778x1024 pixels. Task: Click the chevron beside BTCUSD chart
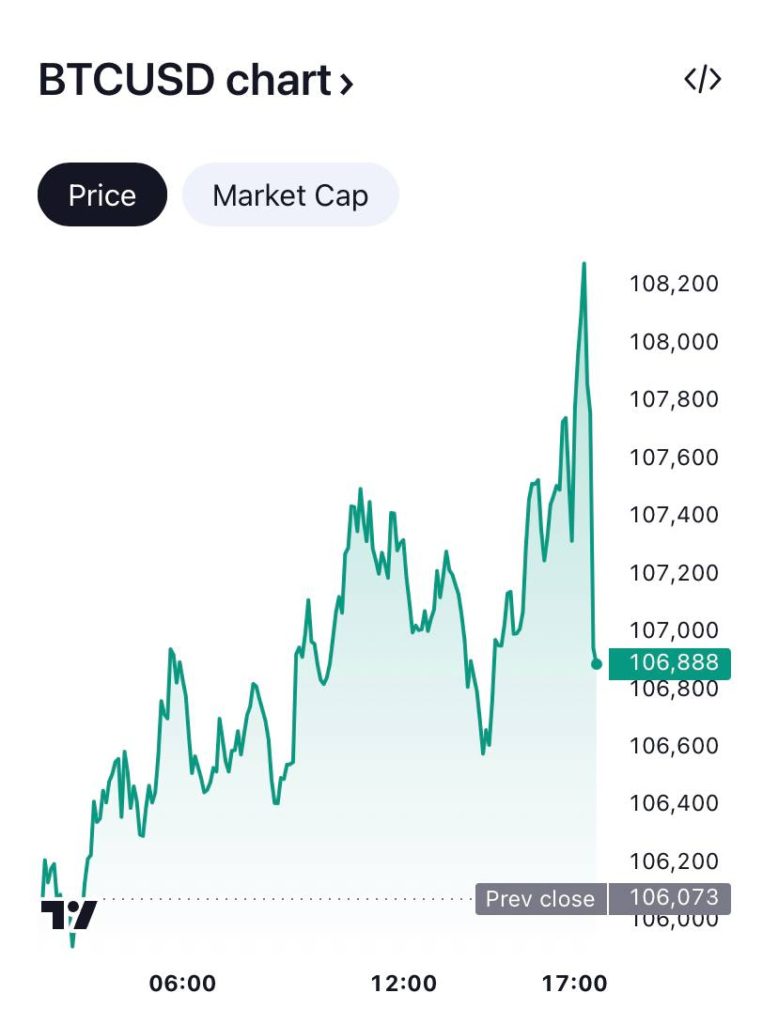click(346, 84)
